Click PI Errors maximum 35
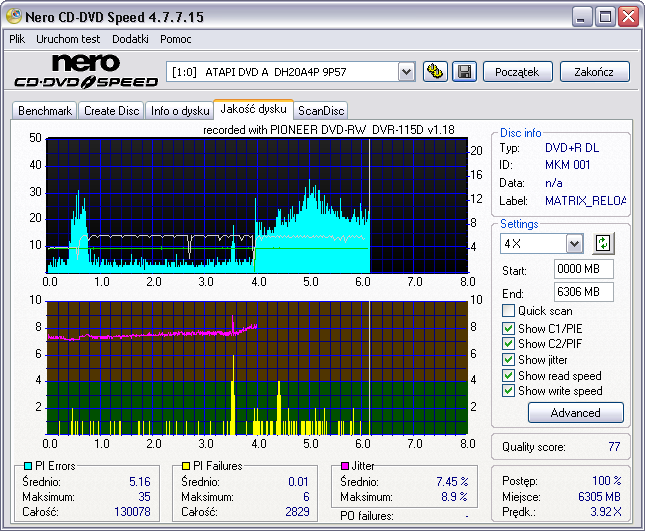 (x=144, y=497)
